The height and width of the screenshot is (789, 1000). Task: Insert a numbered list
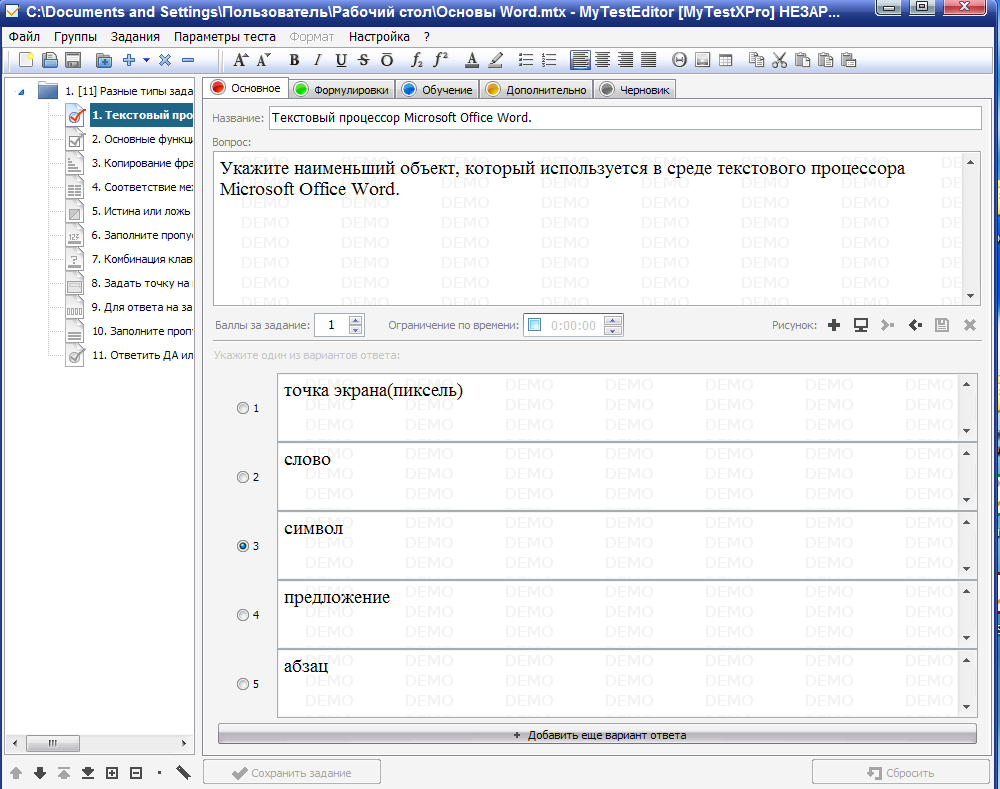tap(549, 61)
